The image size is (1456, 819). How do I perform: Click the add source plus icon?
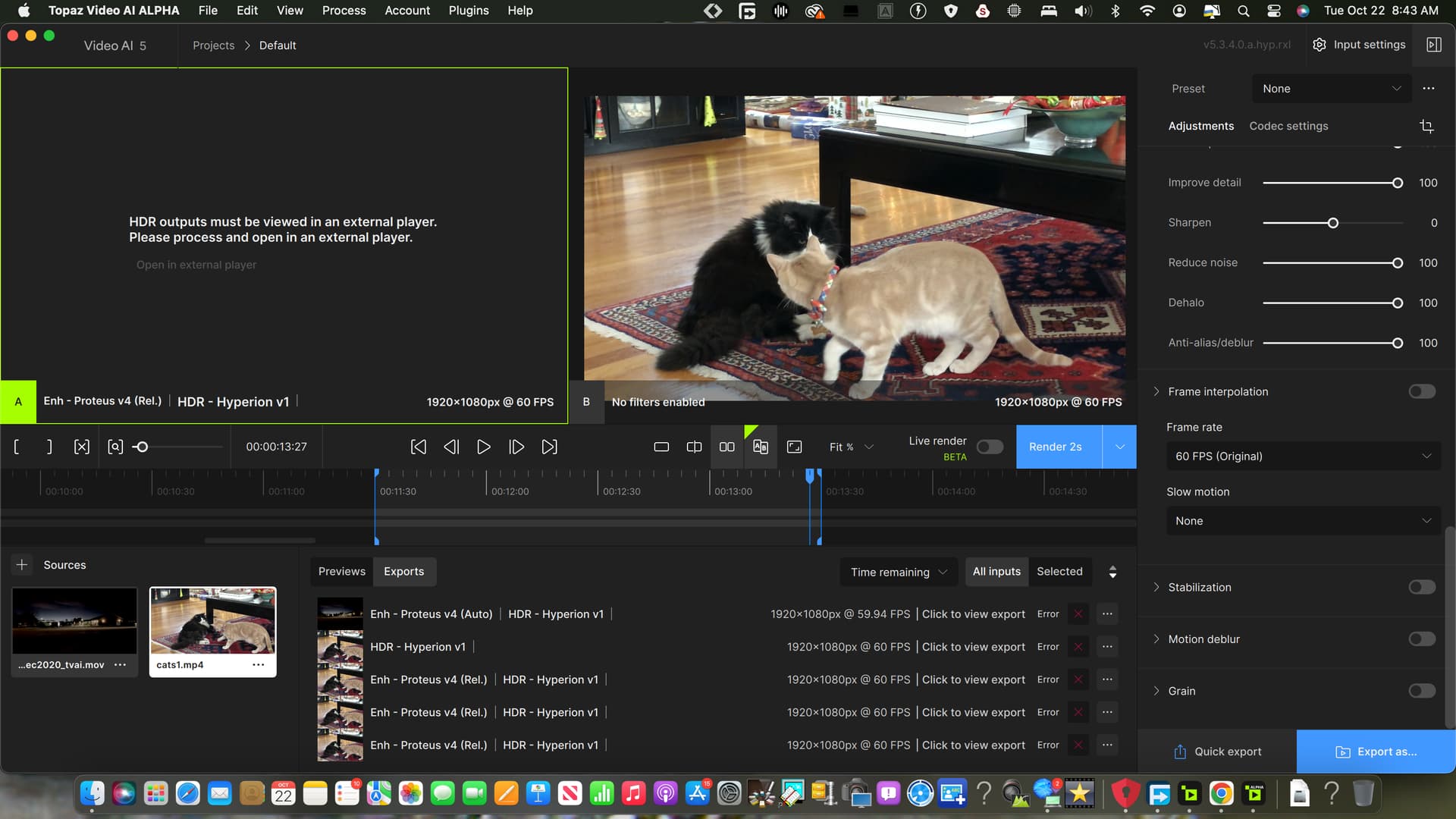pyautogui.click(x=21, y=564)
